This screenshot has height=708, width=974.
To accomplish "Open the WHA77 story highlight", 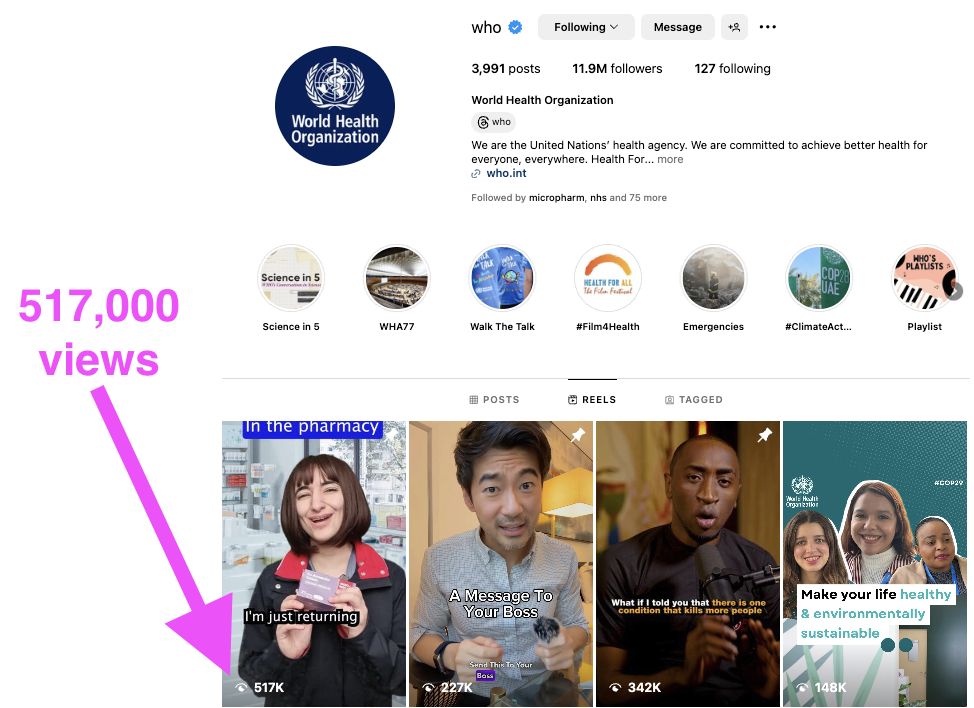I will point(396,277).
